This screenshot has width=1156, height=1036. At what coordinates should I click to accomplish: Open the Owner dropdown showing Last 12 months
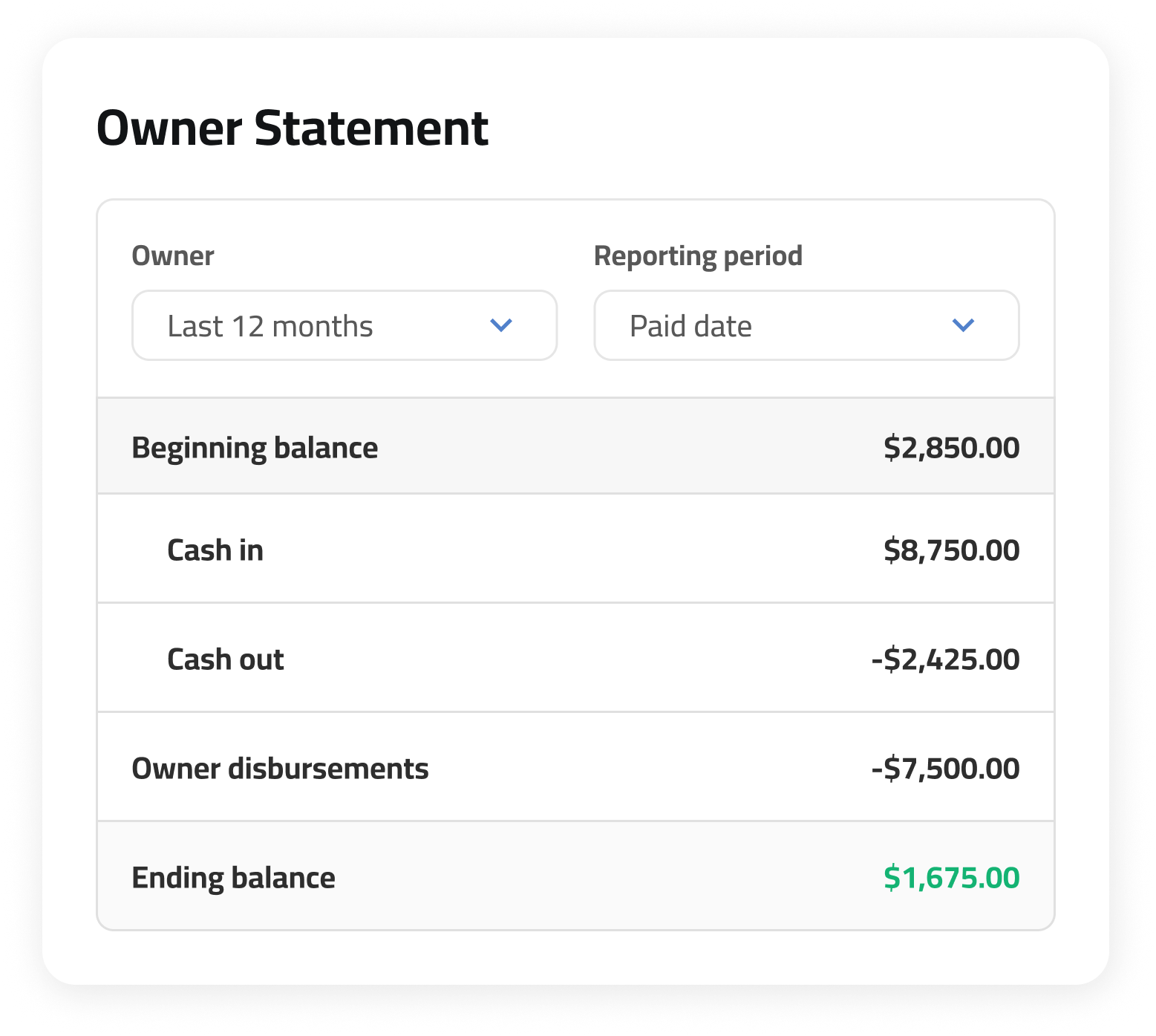pyautogui.click(x=344, y=325)
